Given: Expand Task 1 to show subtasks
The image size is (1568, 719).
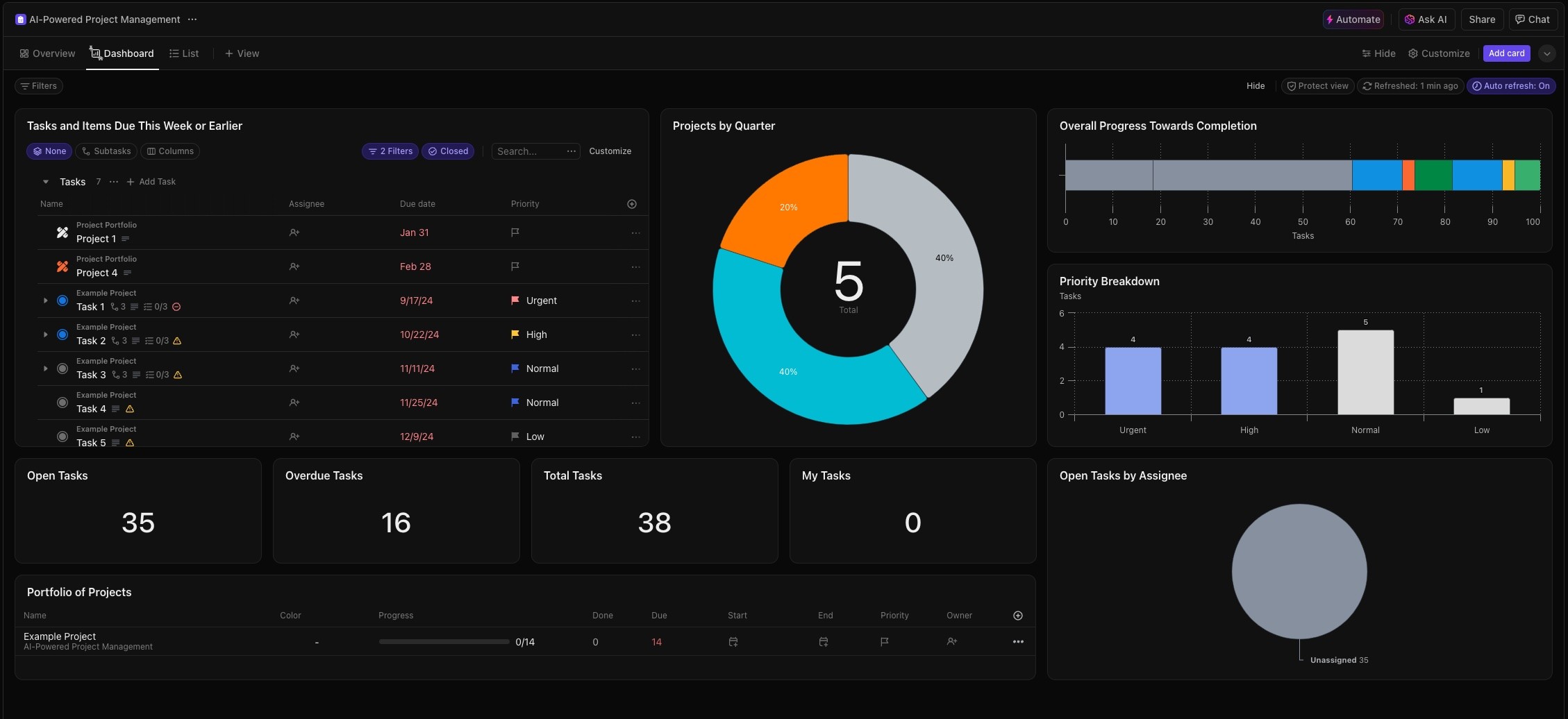Looking at the screenshot, I should point(45,301).
